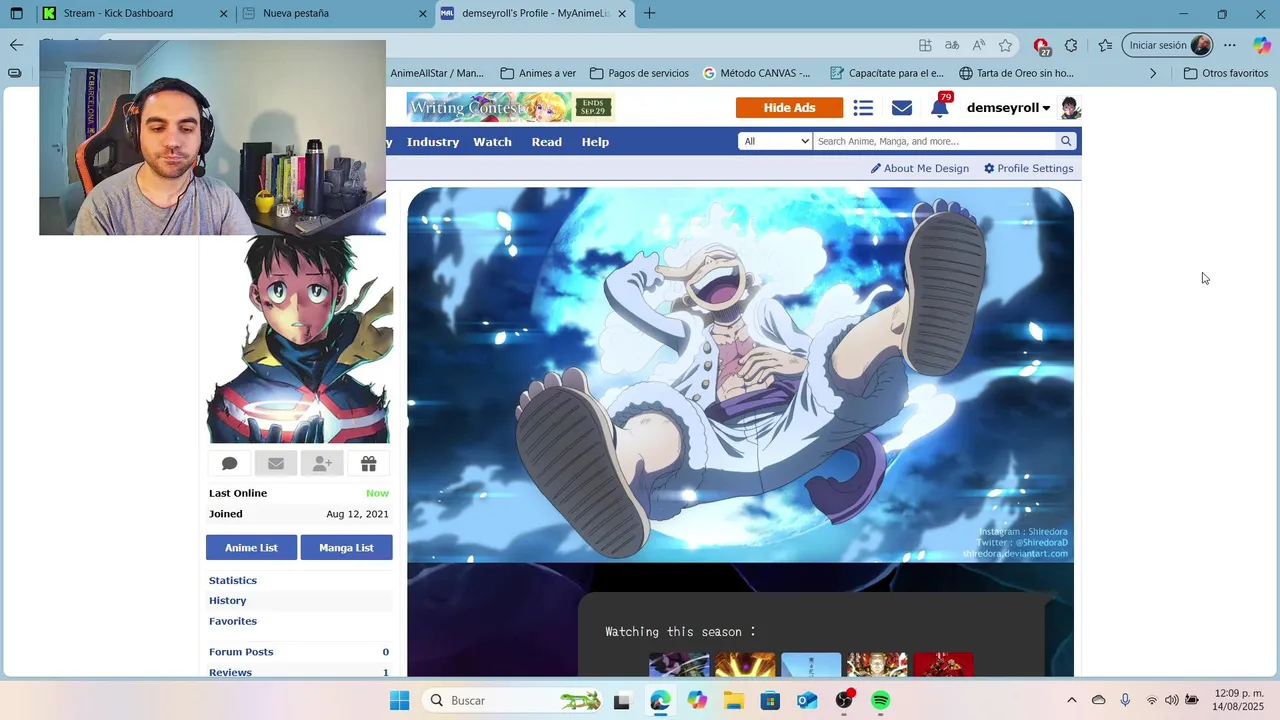Show more bookmarks with the overflow chevron
The height and width of the screenshot is (720, 1280).
1153,73
